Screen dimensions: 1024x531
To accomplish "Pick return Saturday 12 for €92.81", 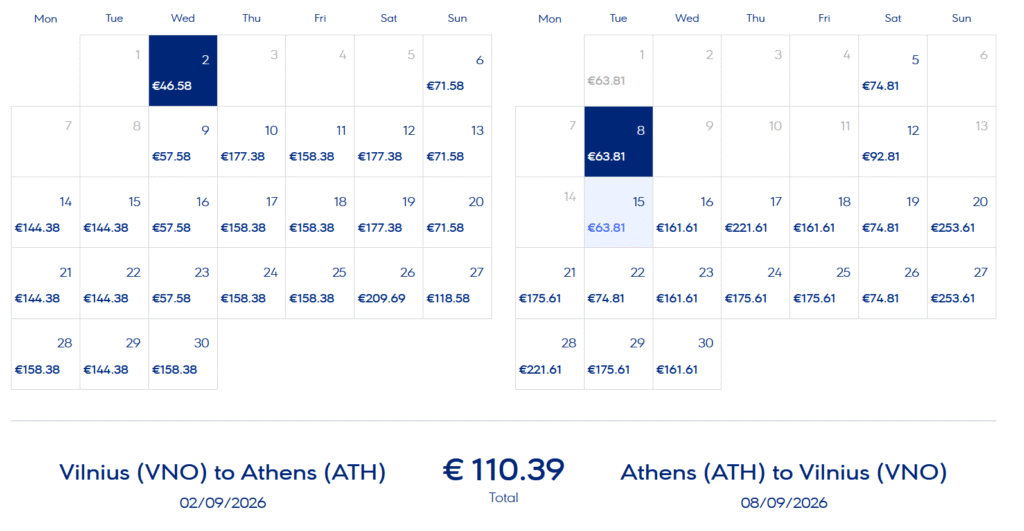I will point(893,142).
